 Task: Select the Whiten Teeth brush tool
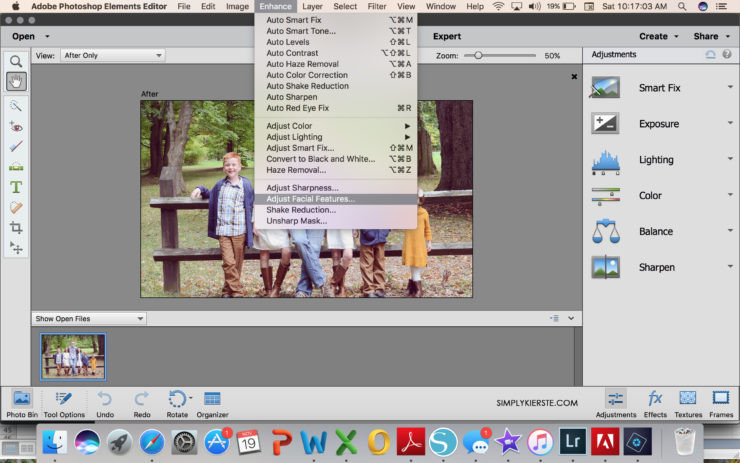click(x=16, y=147)
